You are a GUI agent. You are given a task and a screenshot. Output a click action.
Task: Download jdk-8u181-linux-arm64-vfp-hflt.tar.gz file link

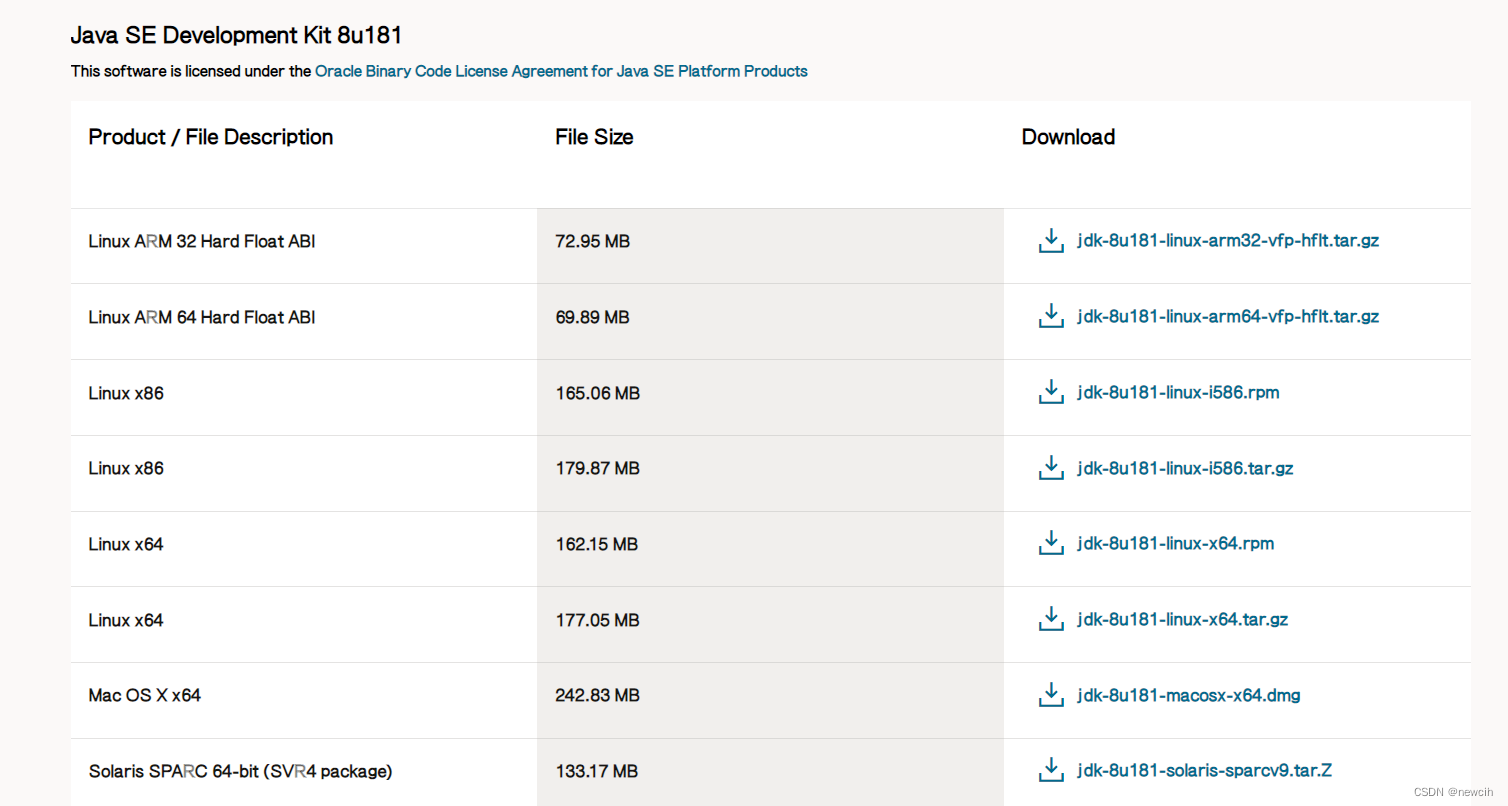(1228, 316)
